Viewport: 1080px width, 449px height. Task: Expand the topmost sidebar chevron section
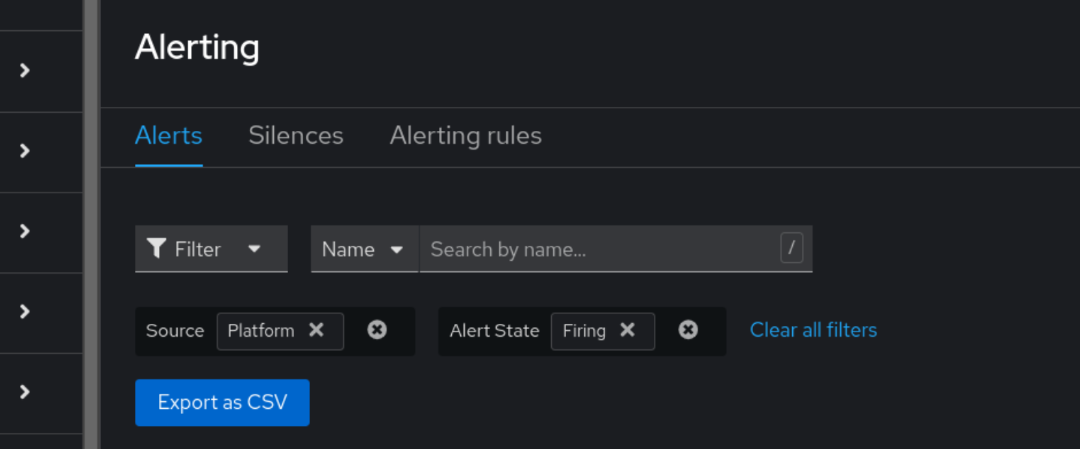26,71
